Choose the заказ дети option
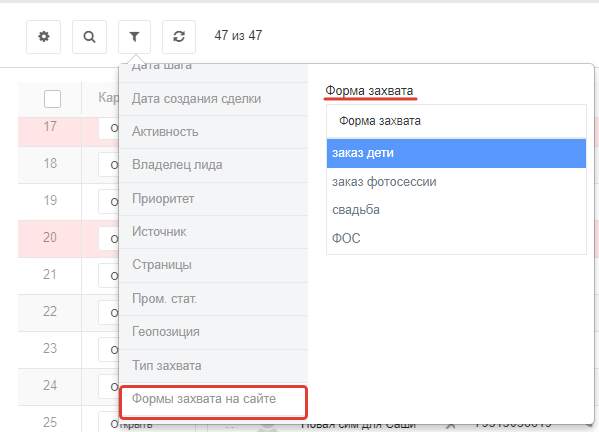The image size is (599, 432). coord(456,153)
